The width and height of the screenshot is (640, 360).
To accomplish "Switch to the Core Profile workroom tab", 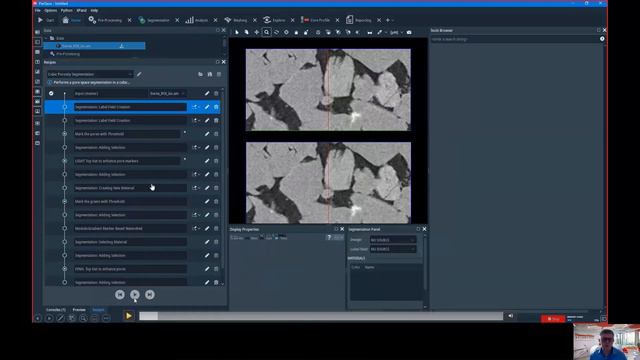I will pyautogui.click(x=316, y=20).
